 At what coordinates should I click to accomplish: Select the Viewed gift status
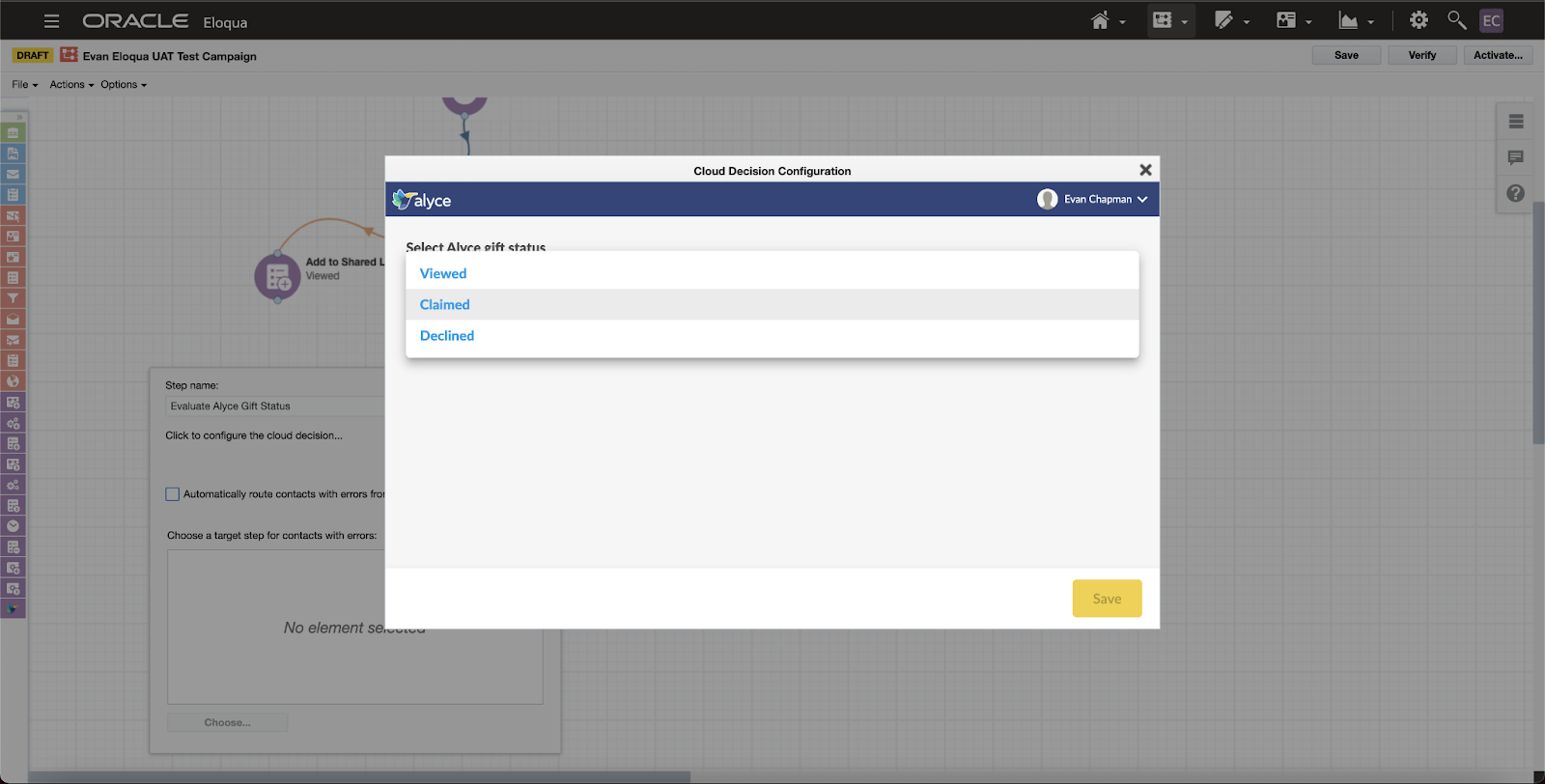(772, 274)
